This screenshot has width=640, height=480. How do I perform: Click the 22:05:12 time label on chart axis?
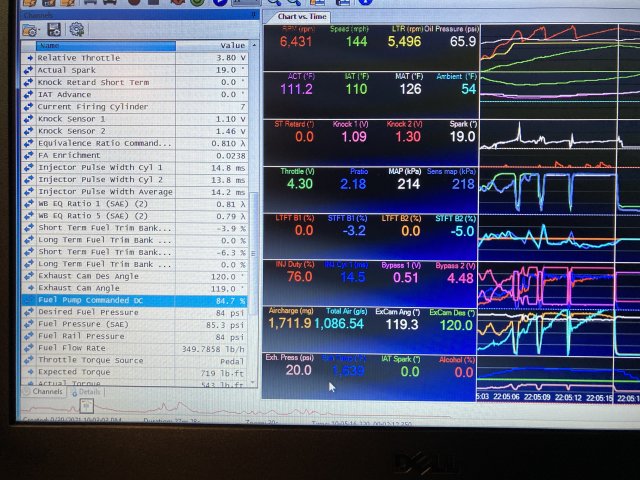[x=568, y=398]
